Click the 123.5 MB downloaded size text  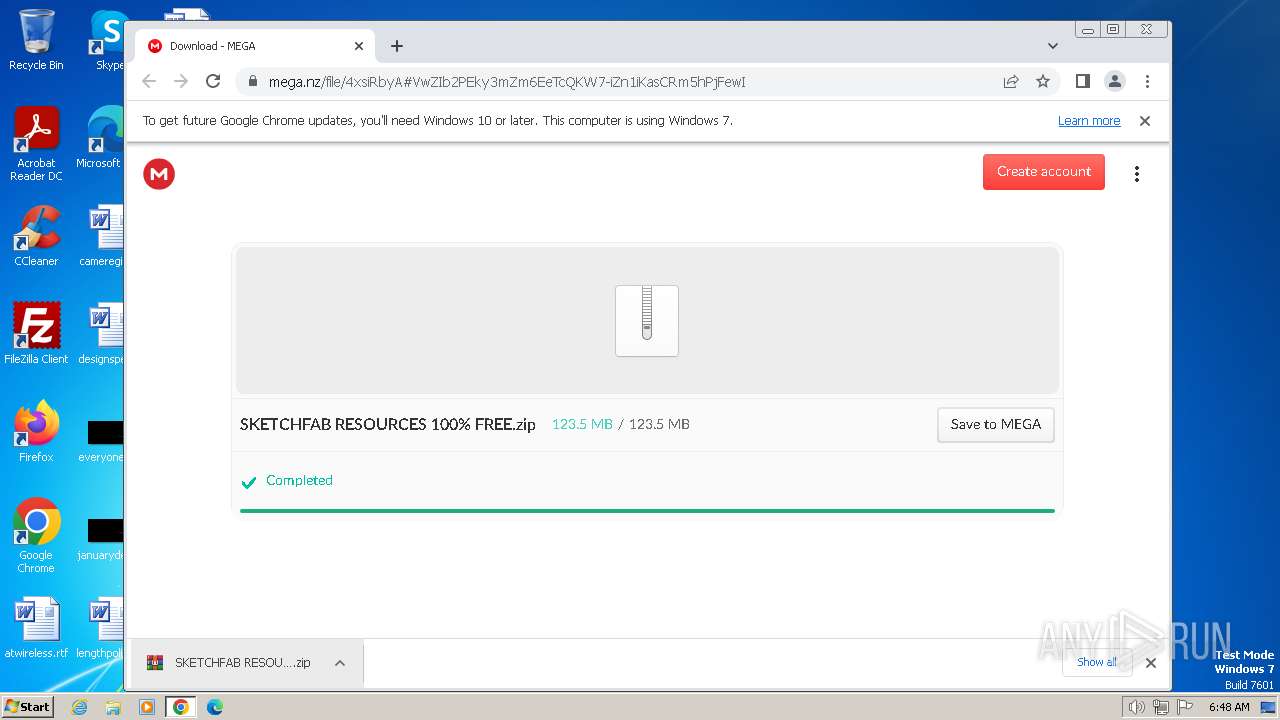pyautogui.click(x=582, y=424)
